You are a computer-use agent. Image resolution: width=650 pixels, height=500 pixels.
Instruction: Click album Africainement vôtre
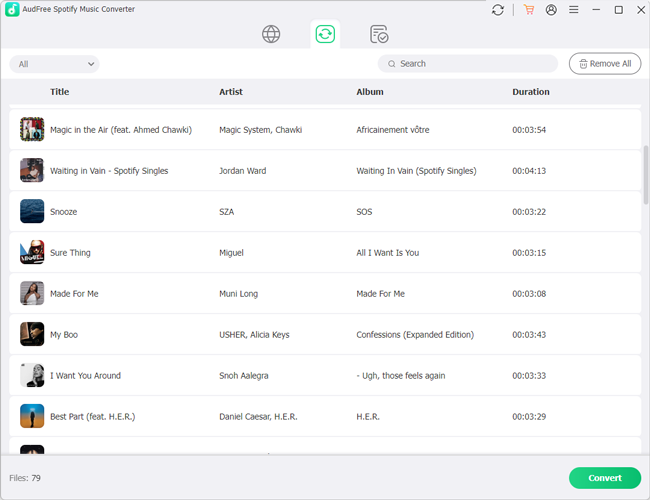point(393,130)
